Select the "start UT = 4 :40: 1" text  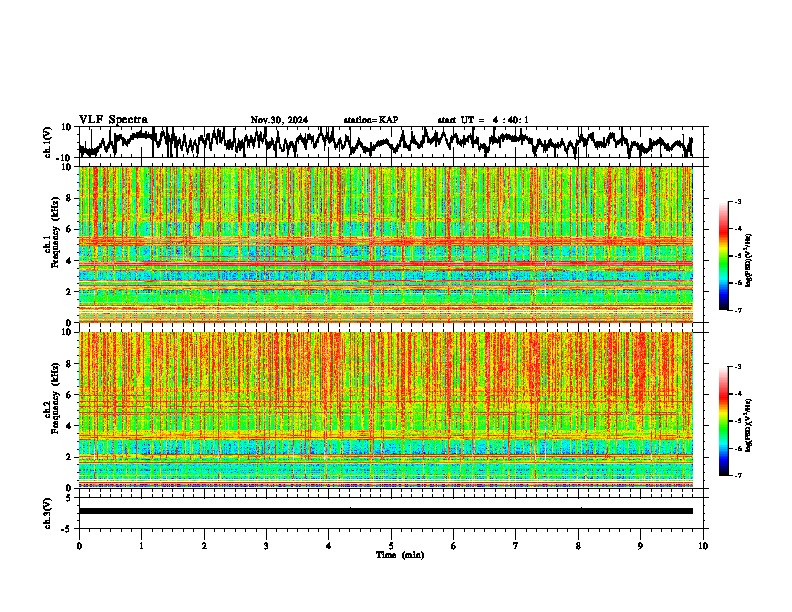[x=483, y=120]
